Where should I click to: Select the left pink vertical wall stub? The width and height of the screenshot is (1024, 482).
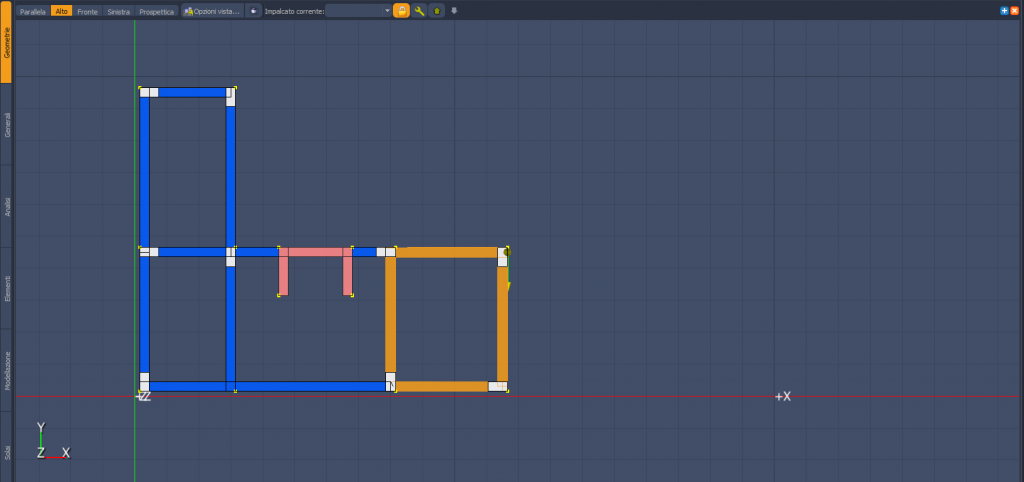click(283, 276)
